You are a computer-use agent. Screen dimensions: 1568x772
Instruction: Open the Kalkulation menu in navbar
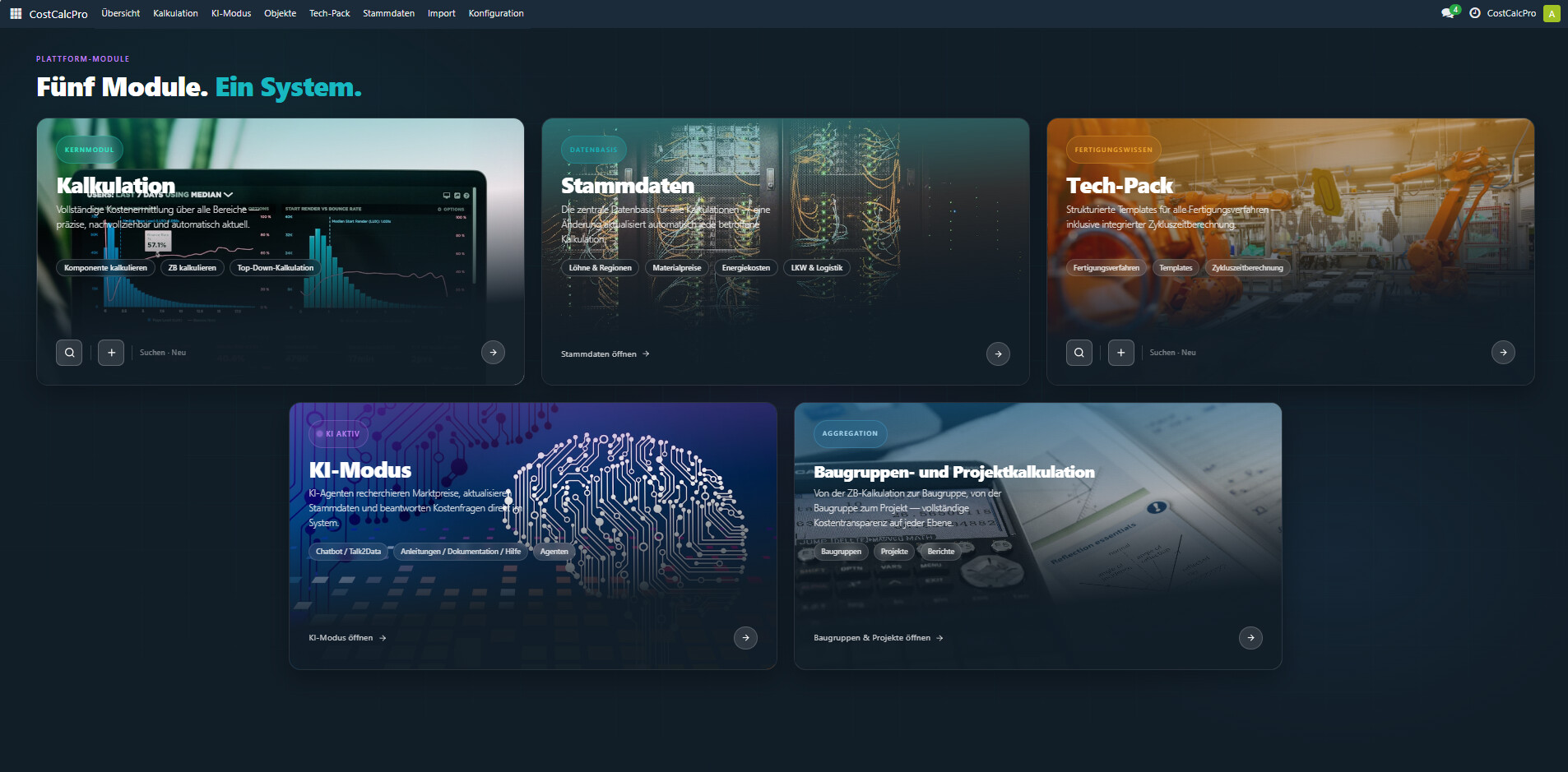coord(175,13)
